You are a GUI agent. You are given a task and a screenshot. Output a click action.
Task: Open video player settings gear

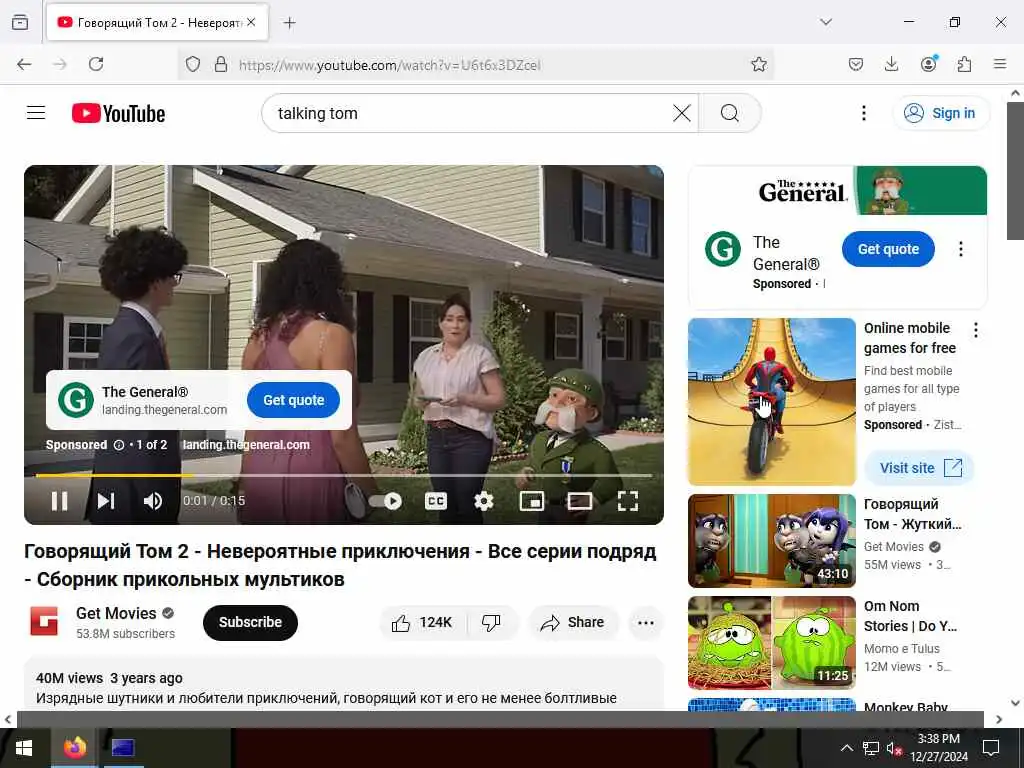483,501
